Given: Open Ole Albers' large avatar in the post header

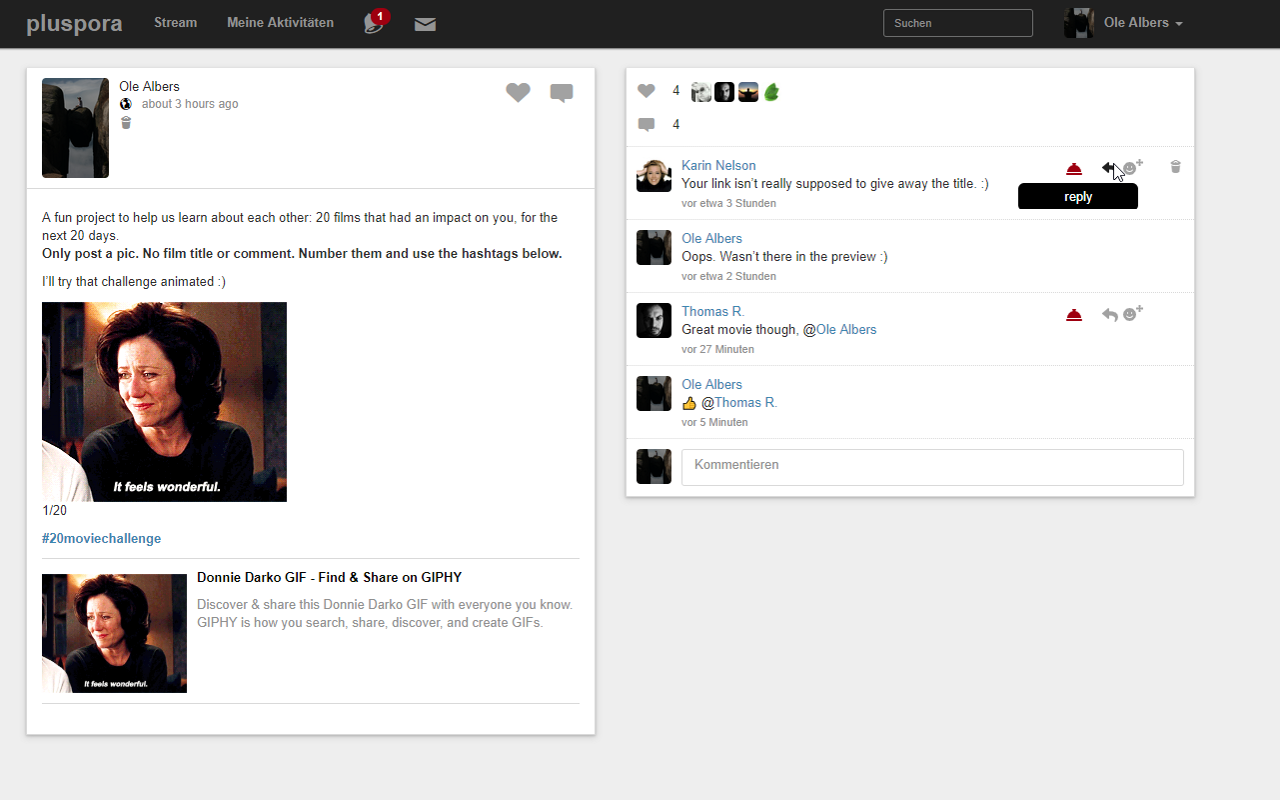Looking at the screenshot, I should 75,128.
